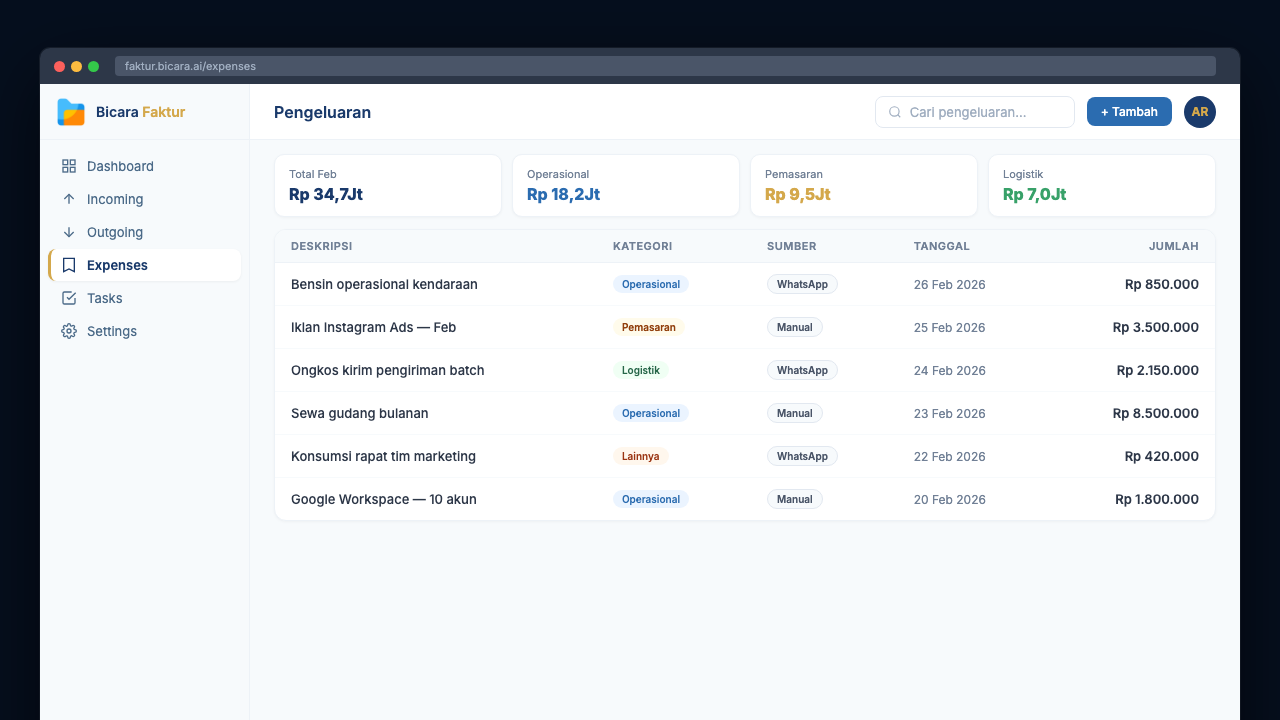The image size is (1280, 720).
Task: Open the Dashboard menu item
Action: pos(120,166)
